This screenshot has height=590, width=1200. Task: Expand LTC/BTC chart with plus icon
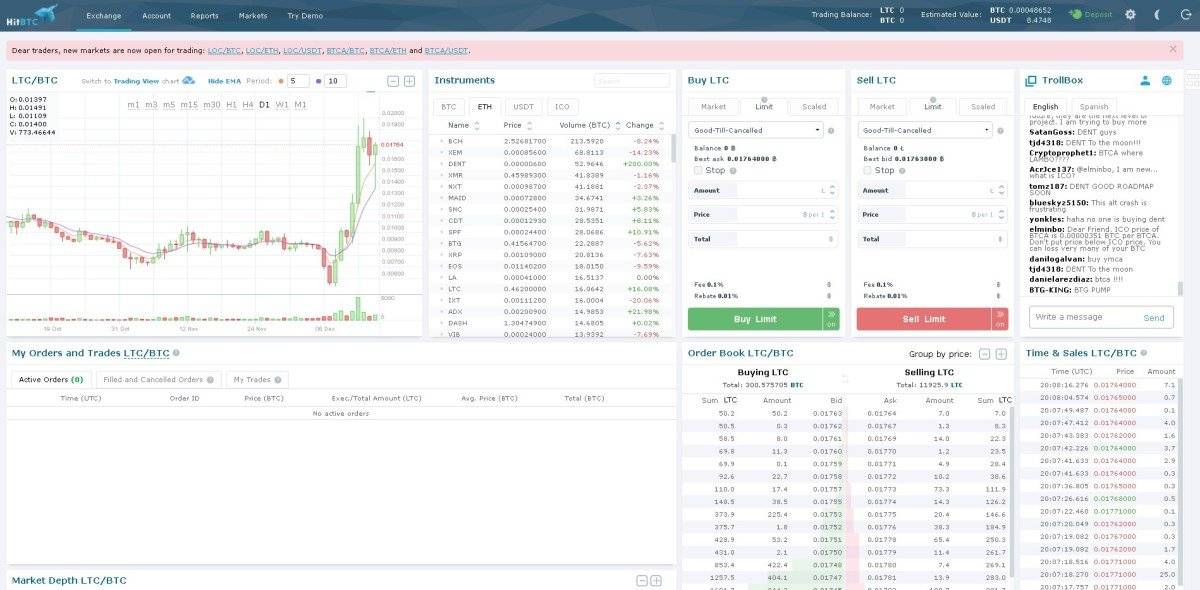409,81
